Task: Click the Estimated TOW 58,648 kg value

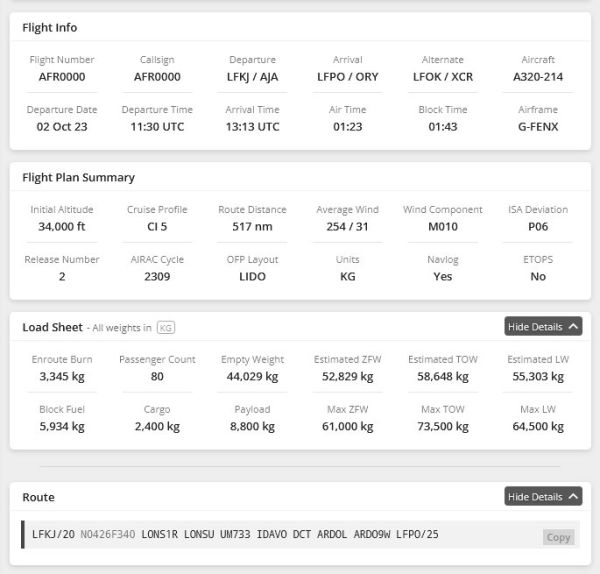Action: [x=443, y=377]
